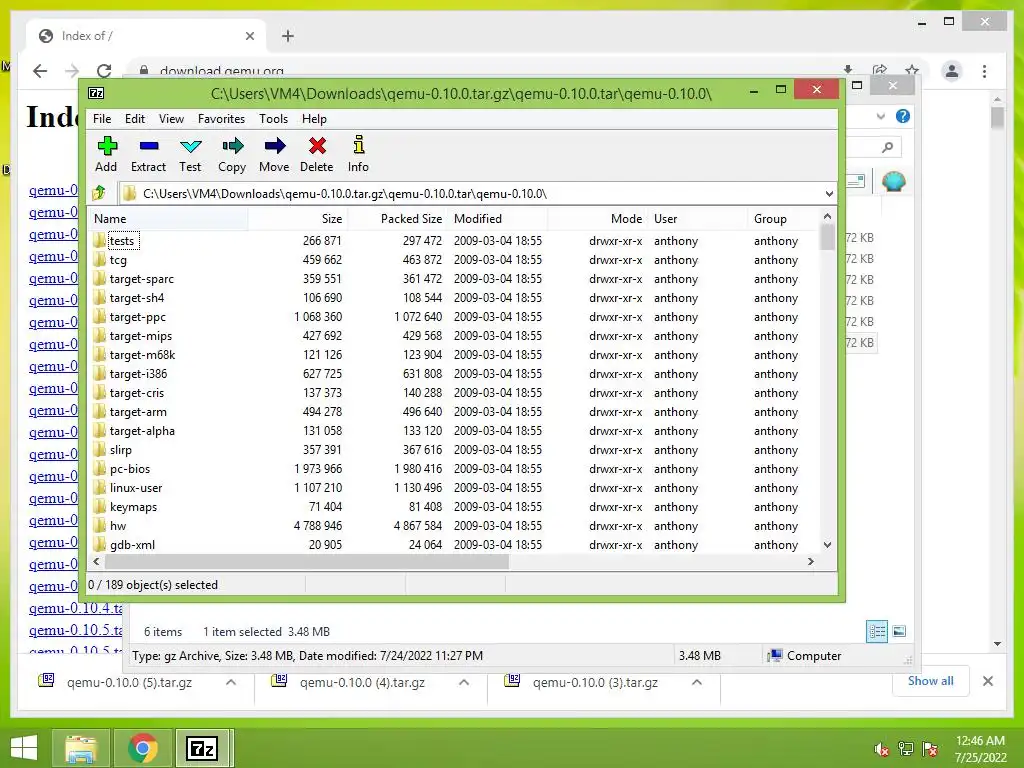Screen dimensions: 1024x768
Task: Select the slirp folder row
Action: (x=453, y=450)
